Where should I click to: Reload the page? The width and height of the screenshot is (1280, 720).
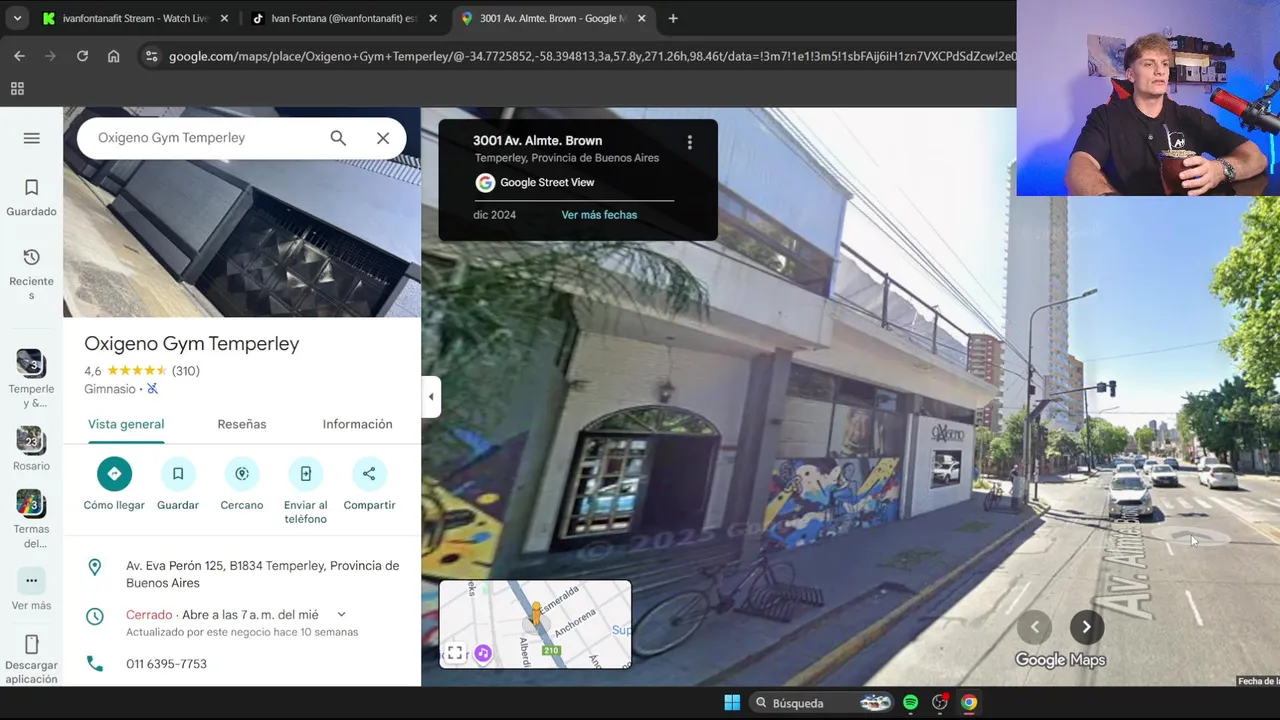tap(82, 56)
